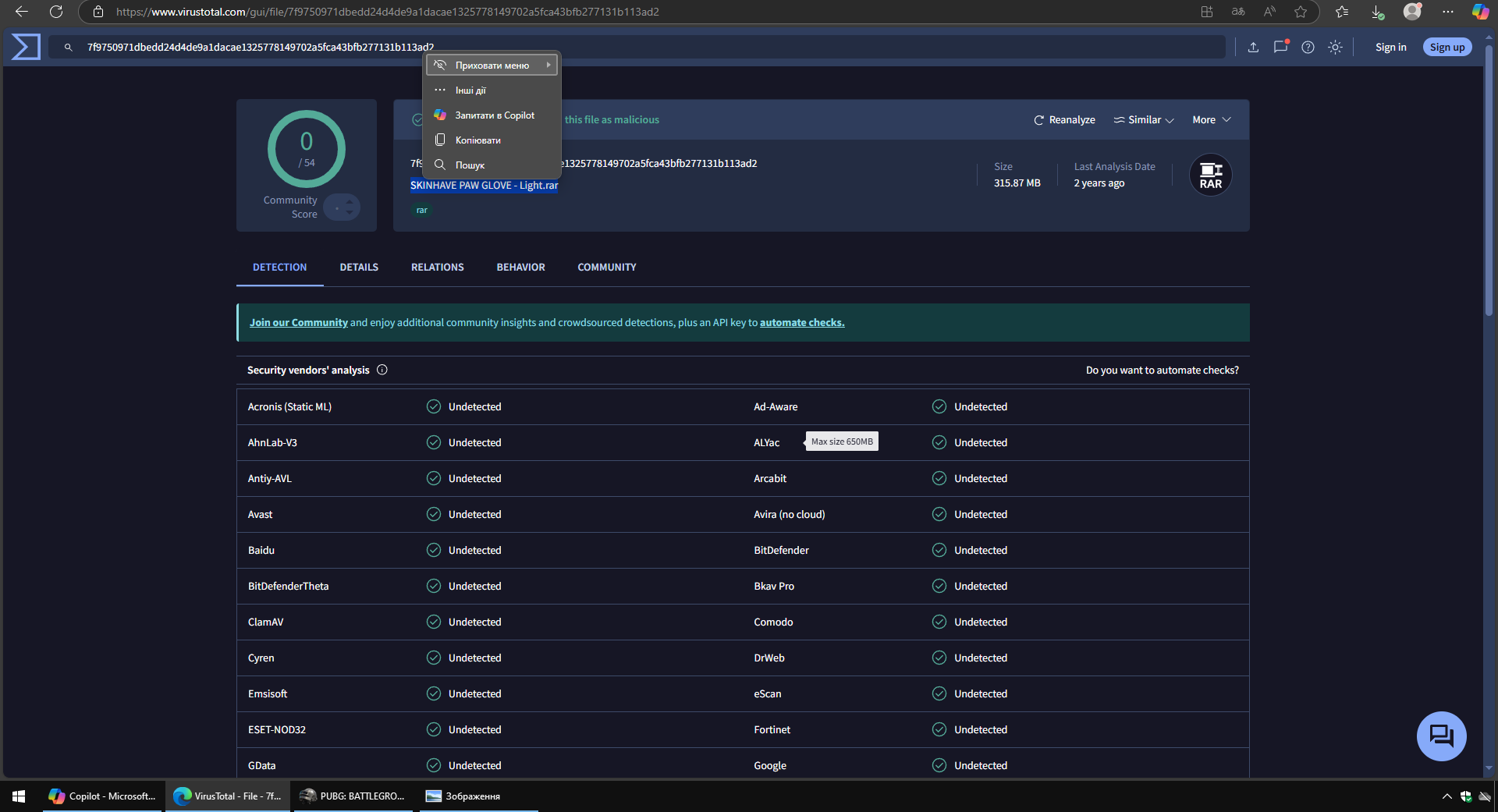Expand the Similar dropdown
Screen dimensions: 1498x812
click(1144, 119)
